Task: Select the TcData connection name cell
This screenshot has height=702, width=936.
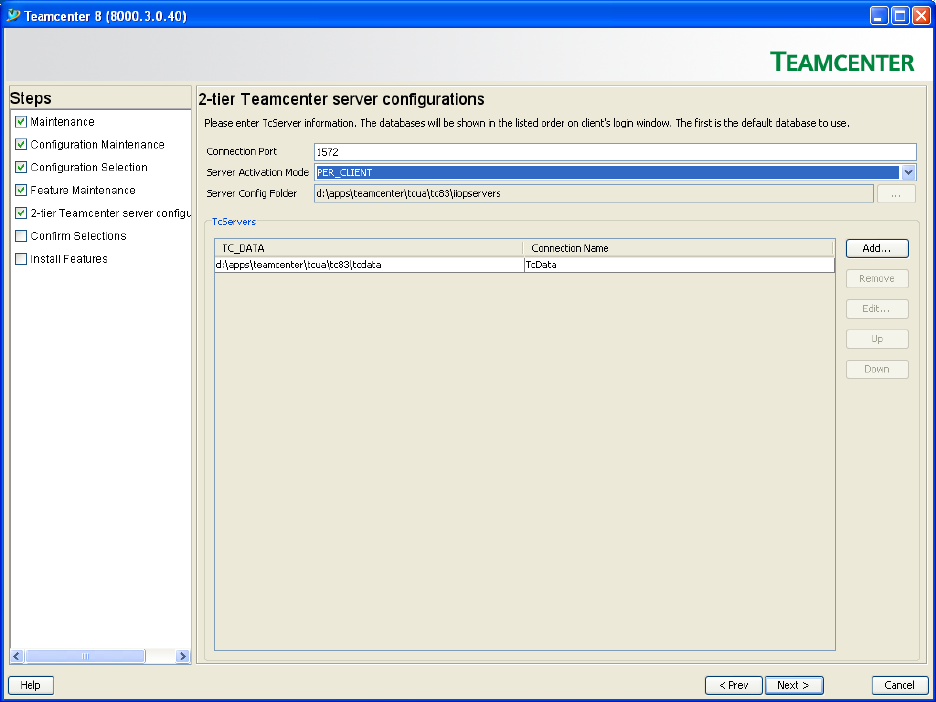Action: coord(679,265)
